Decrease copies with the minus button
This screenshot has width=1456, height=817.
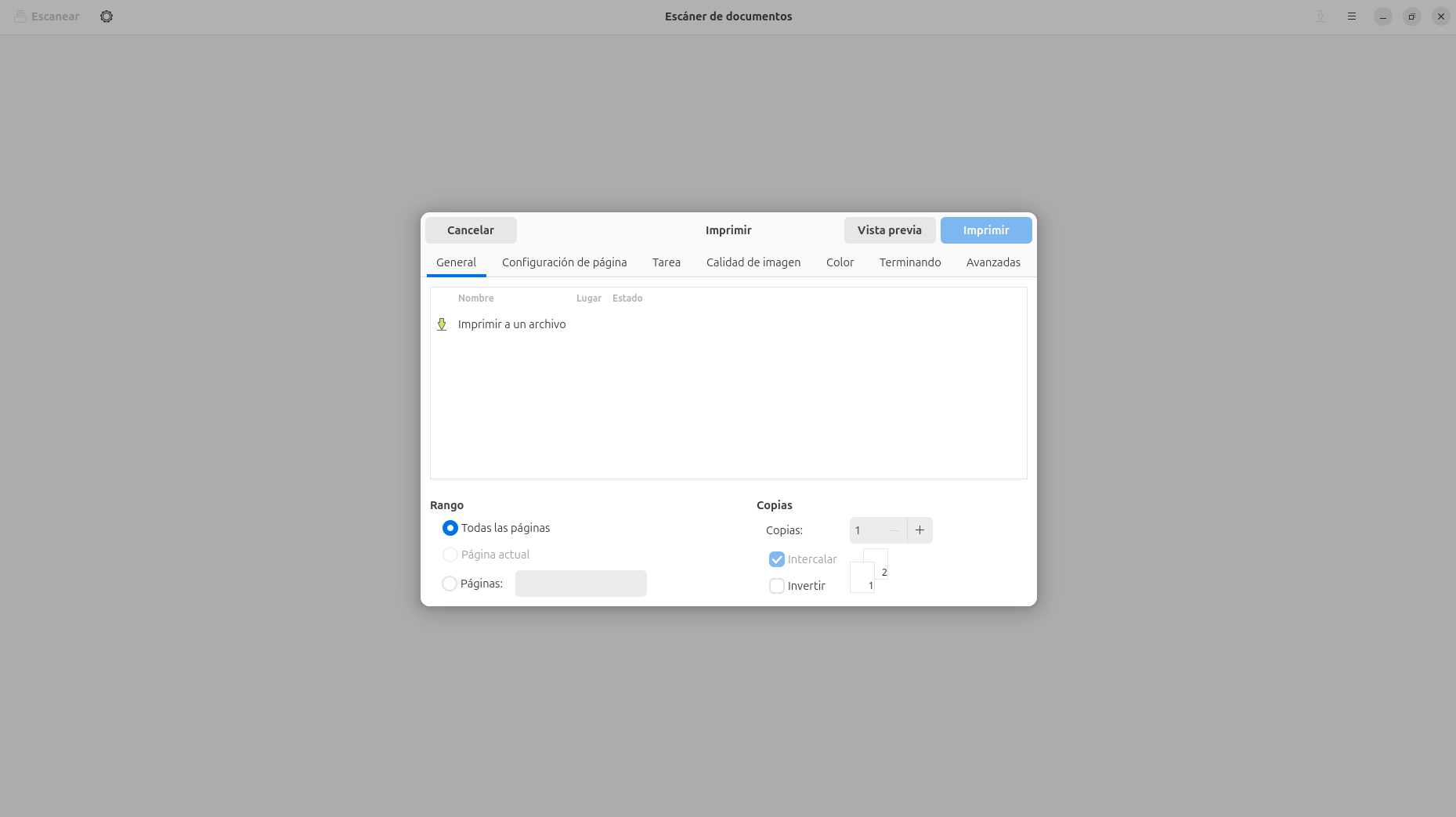(x=894, y=530)
